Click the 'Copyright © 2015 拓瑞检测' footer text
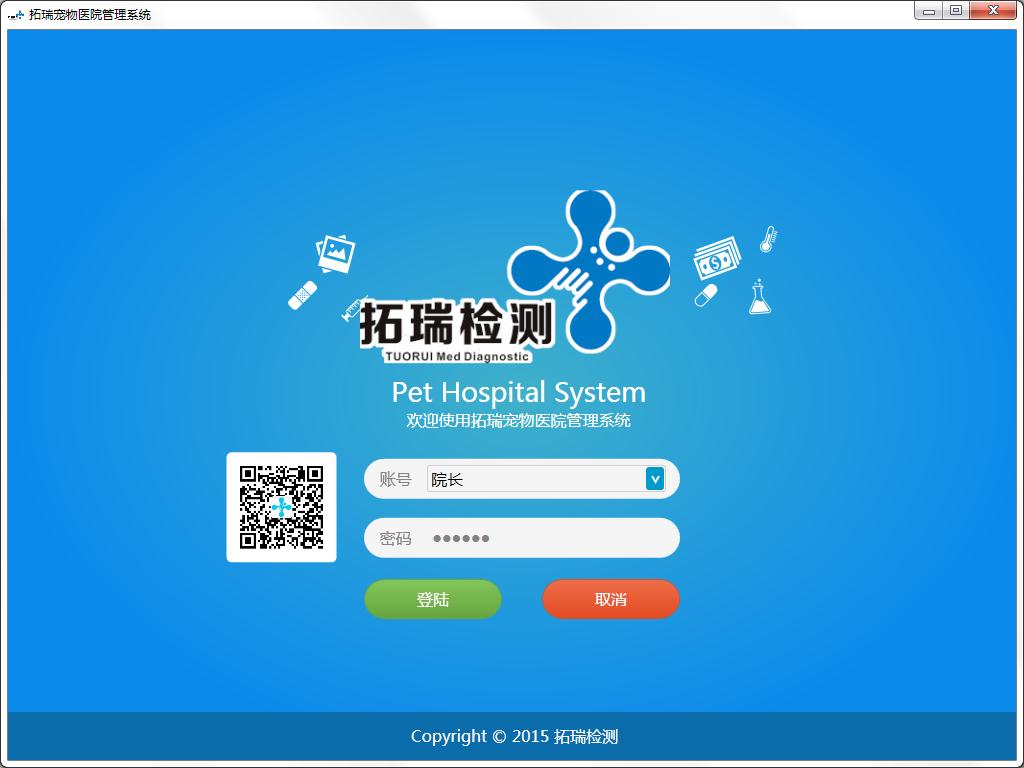Image resolution: width=1024 pixels, height=768 pixels. coord(515,737)
